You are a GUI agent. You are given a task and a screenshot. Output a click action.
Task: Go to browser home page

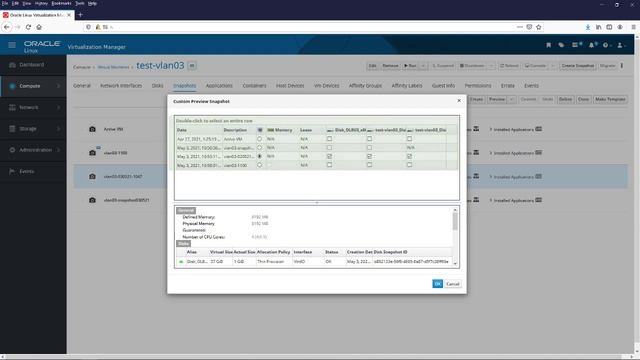pos(39,27)
